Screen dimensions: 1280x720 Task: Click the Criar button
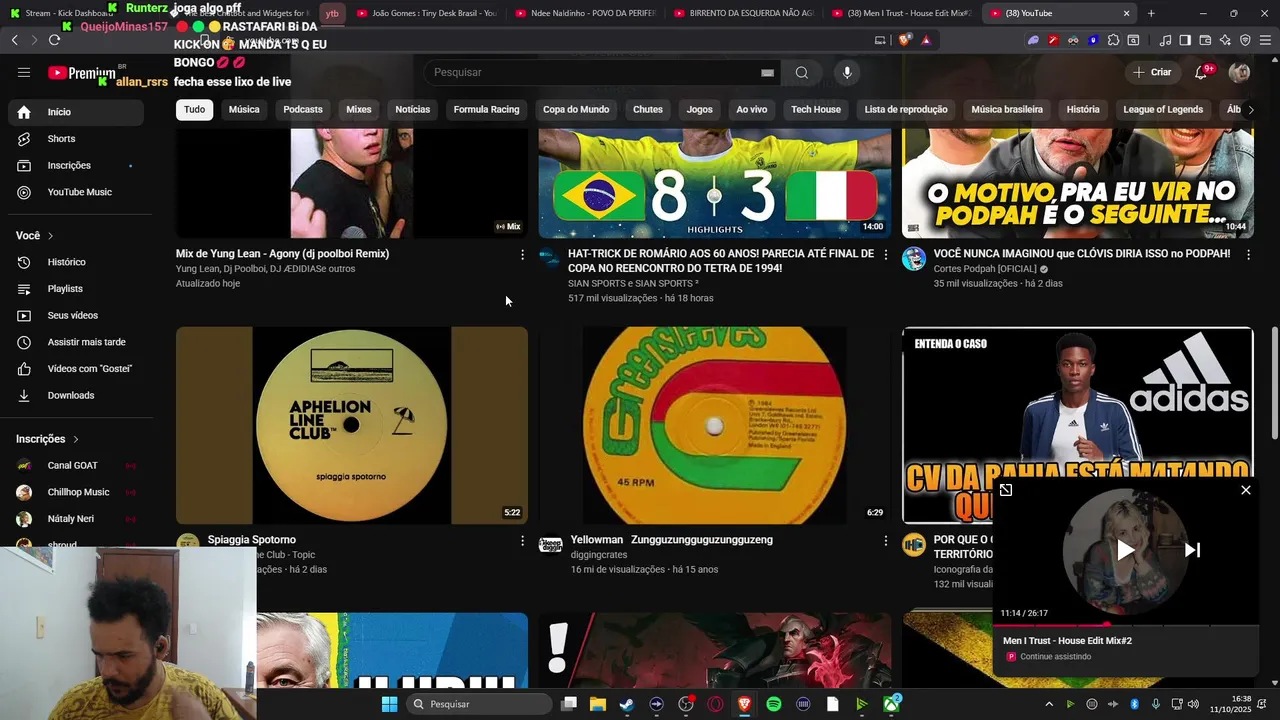(1152, 72)
